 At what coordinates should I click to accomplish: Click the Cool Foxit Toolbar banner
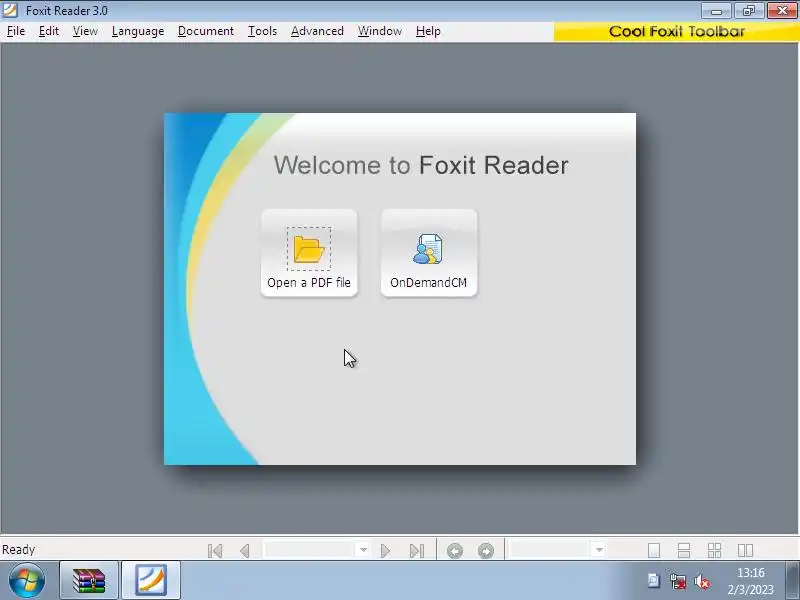pos(677,32)
